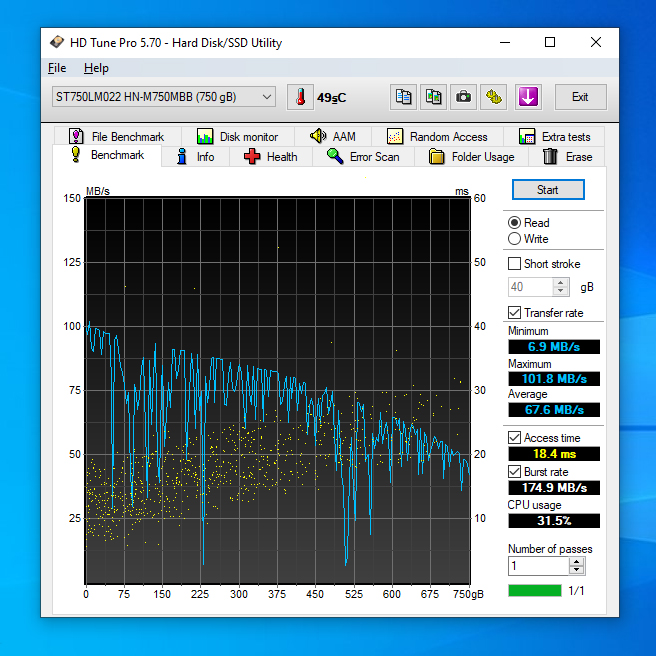Maximize the HD Tune Pro window

[550, 42]
